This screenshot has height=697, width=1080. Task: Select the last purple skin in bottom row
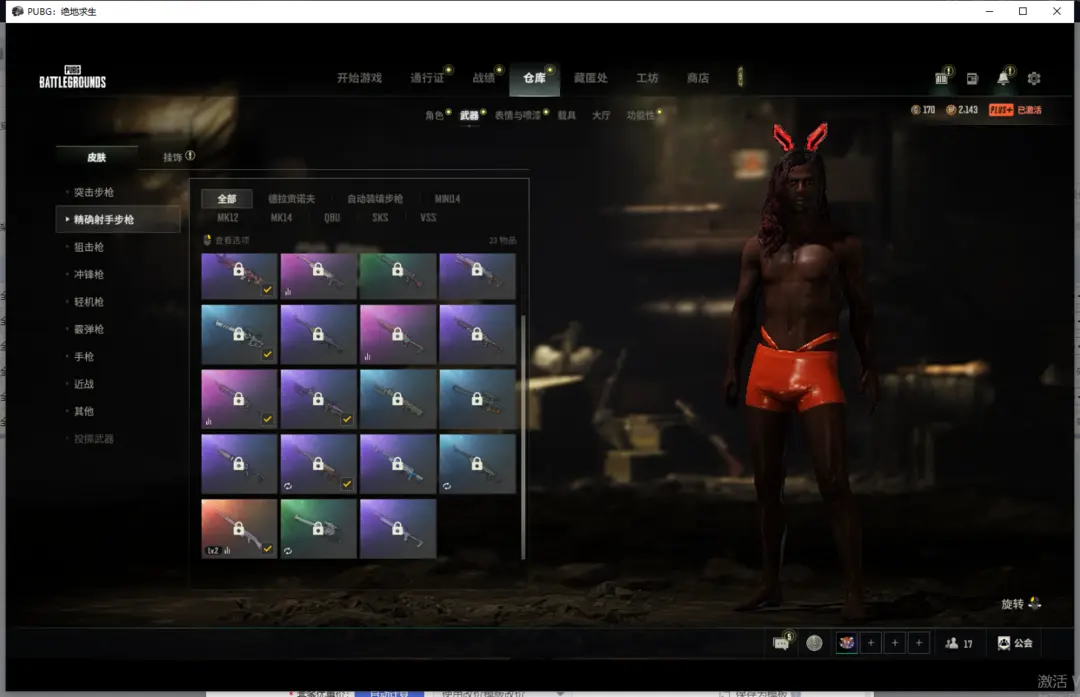(398, 528)
